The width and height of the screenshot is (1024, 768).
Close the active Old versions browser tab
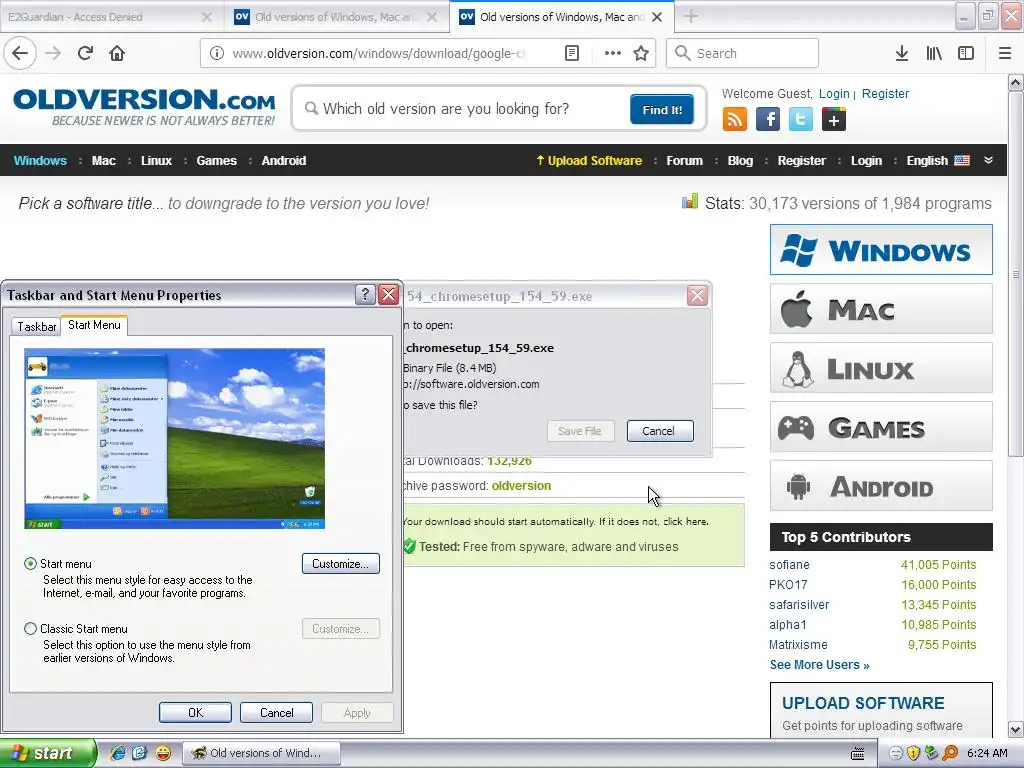[x=657, y=17]
